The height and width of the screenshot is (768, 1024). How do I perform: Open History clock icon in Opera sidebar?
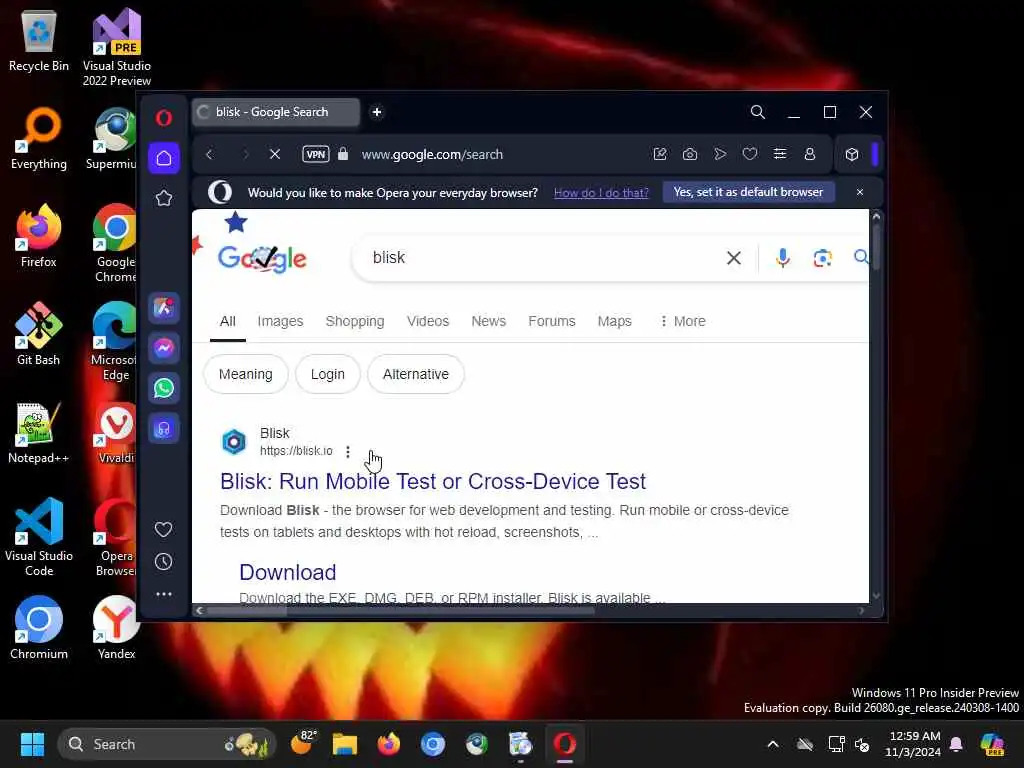[163, 562]
